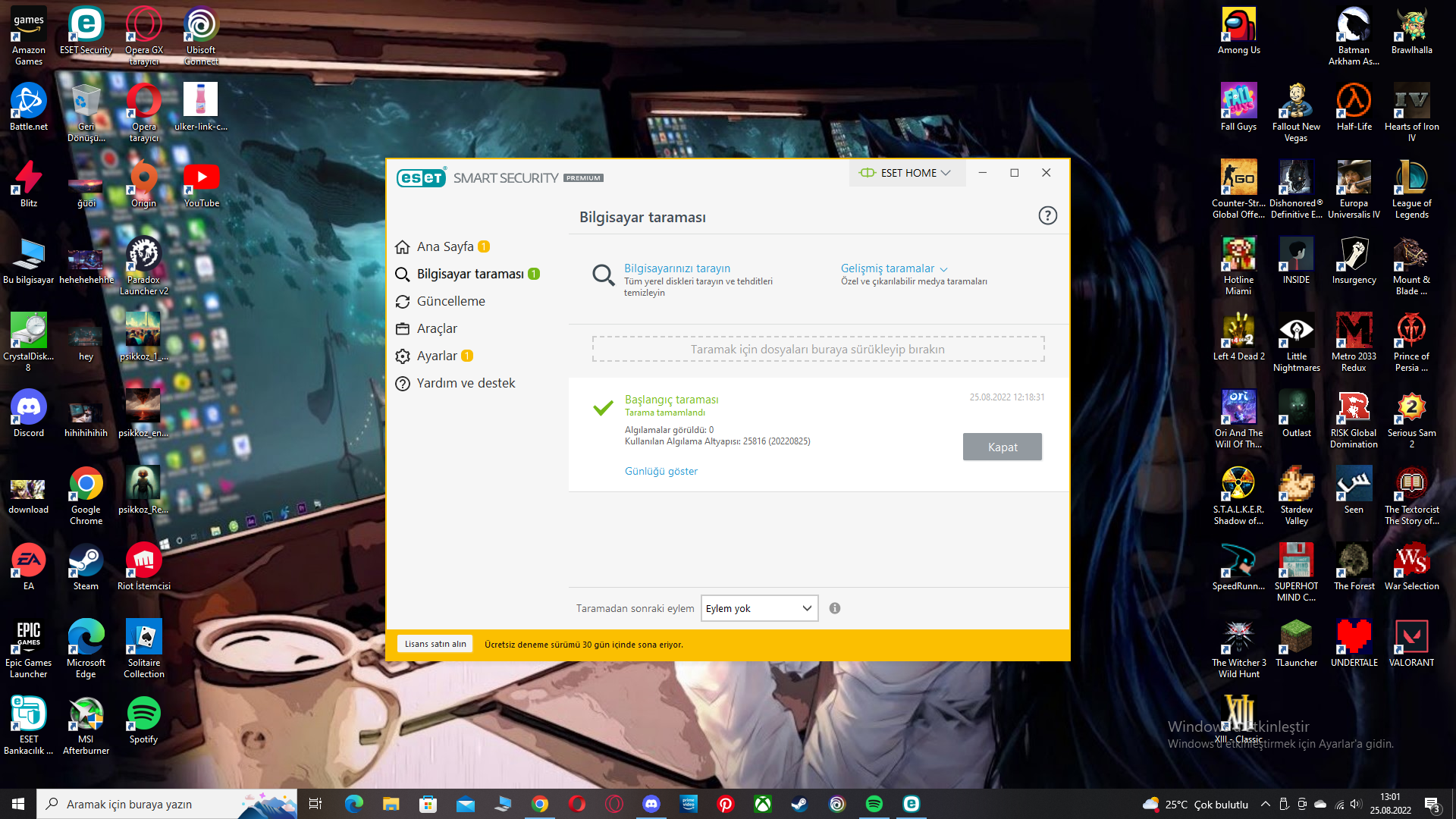Screen dimensions: 1456x819
Task: Click the info icon beside Eylem yok
Action: pos(835,608)
